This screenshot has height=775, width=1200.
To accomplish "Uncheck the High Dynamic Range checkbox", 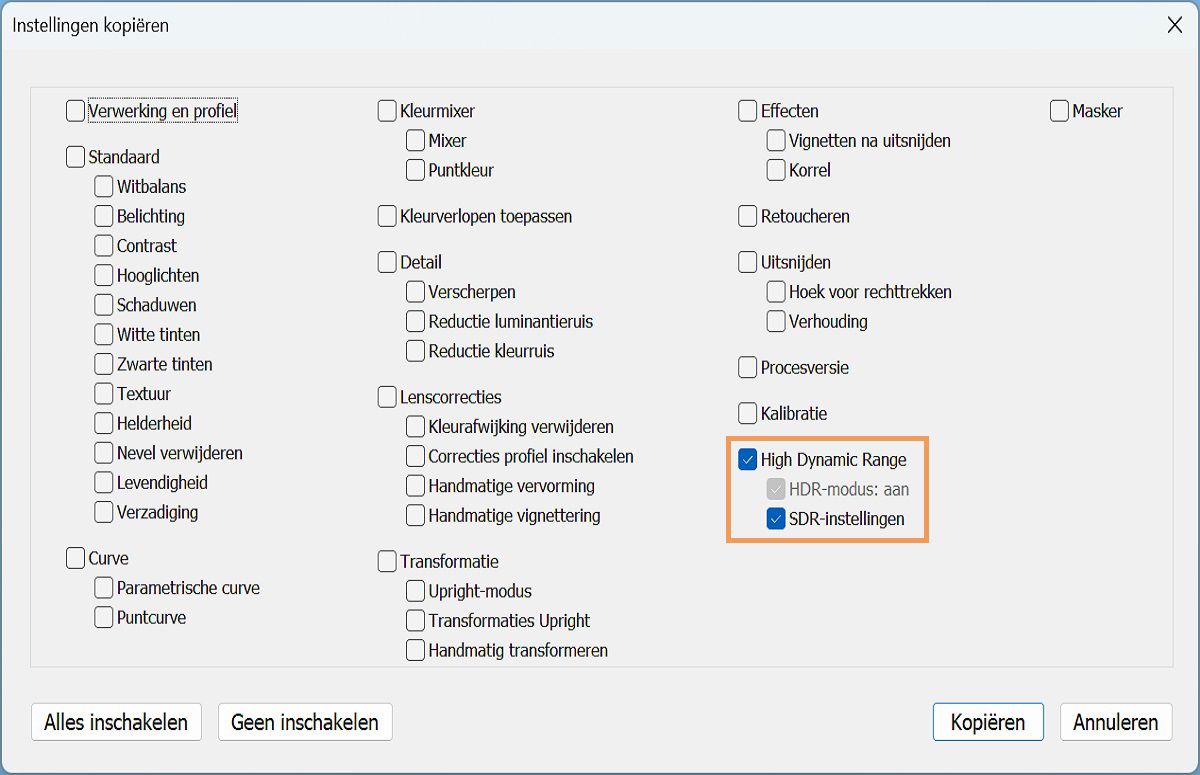I will click(x=748, y=460).
